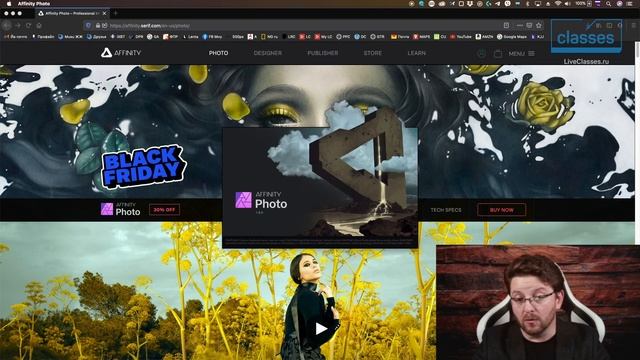This screenshot has height=360, width=640.
Task: Open the LEARN page
Action: click(x=416, y=53)
